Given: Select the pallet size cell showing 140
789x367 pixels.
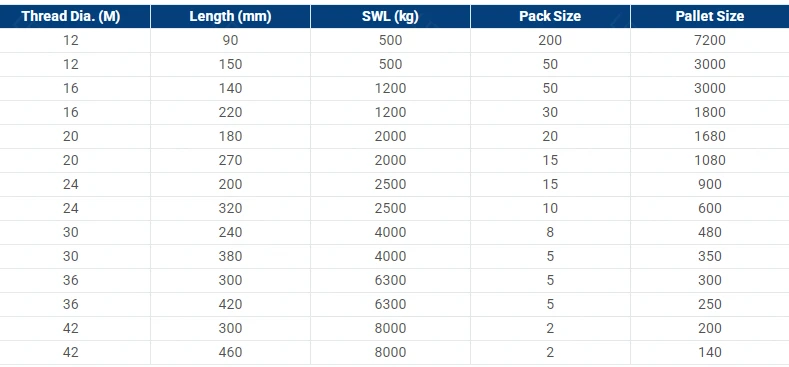Looking at the screenshot, I should [x=710, y=352].
